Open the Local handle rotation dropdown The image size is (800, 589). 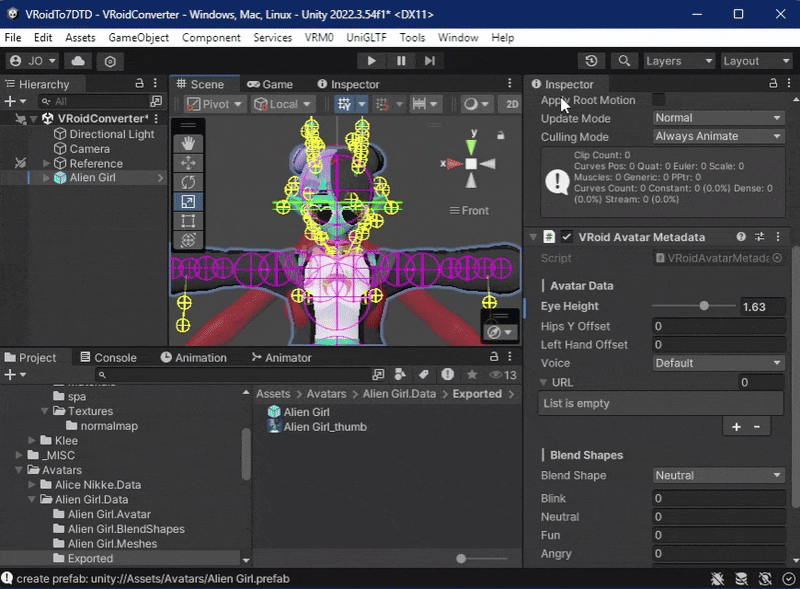tap(283, 104)
